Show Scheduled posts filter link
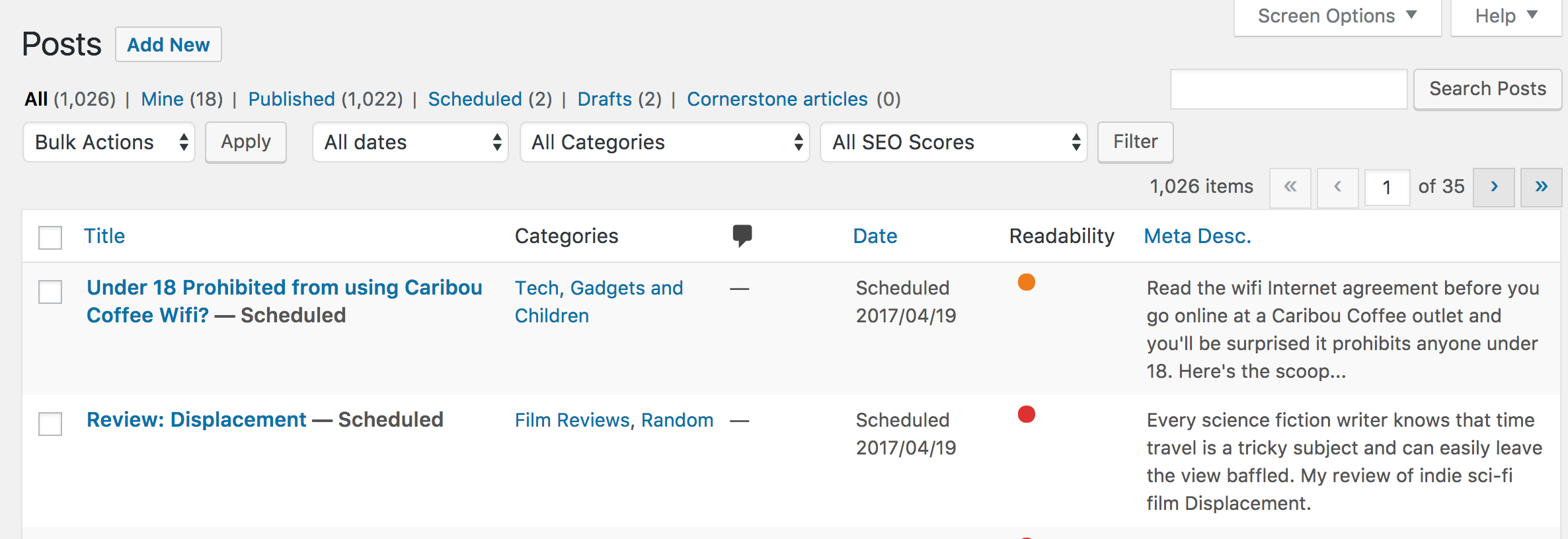This screenshot has height=539, width=1568. [475, 99]
